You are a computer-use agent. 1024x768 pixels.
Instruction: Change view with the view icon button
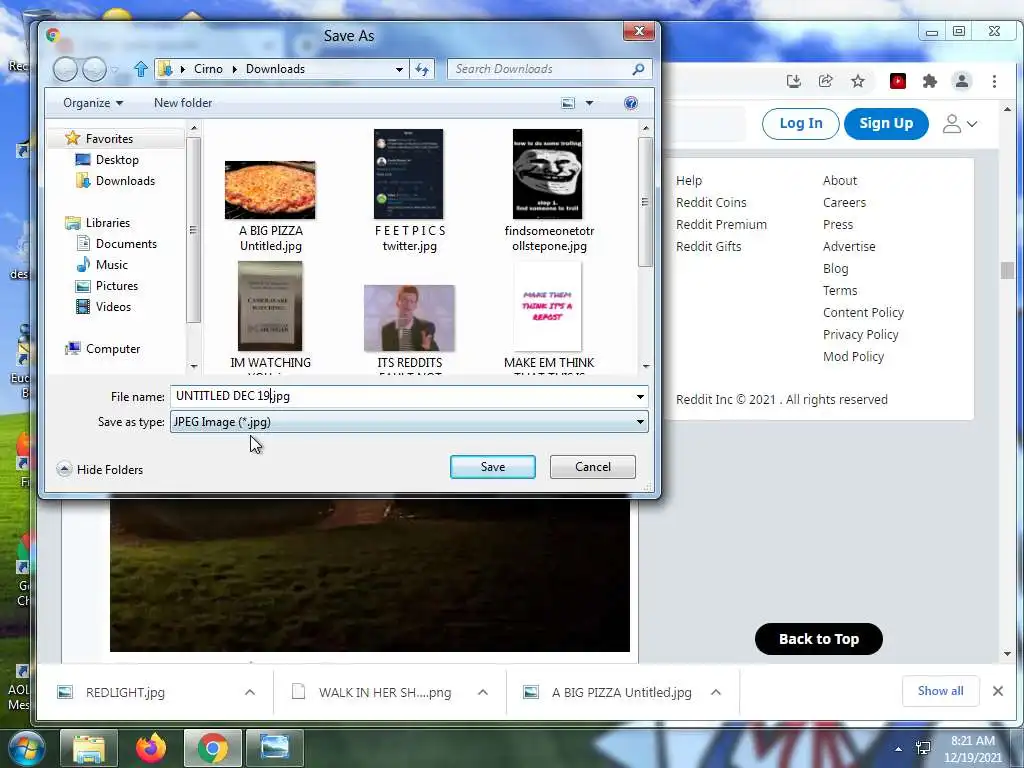point(568,103)
